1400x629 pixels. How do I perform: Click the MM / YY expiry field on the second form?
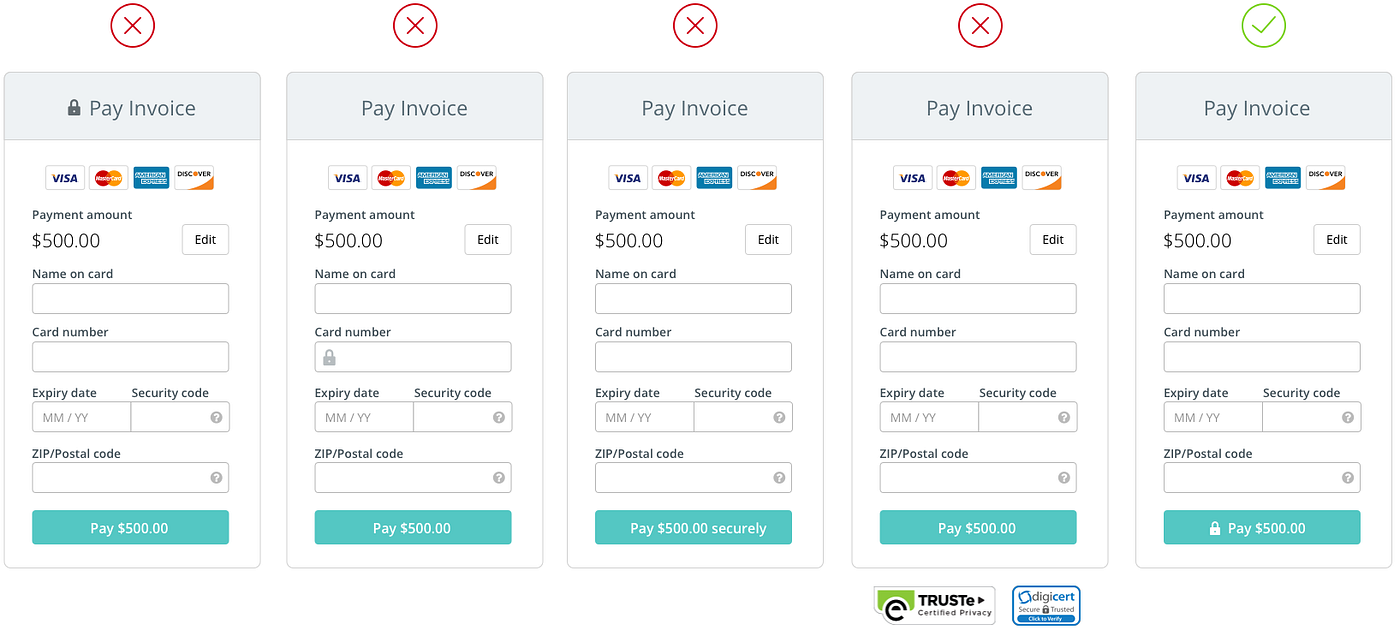coord(363,417)
